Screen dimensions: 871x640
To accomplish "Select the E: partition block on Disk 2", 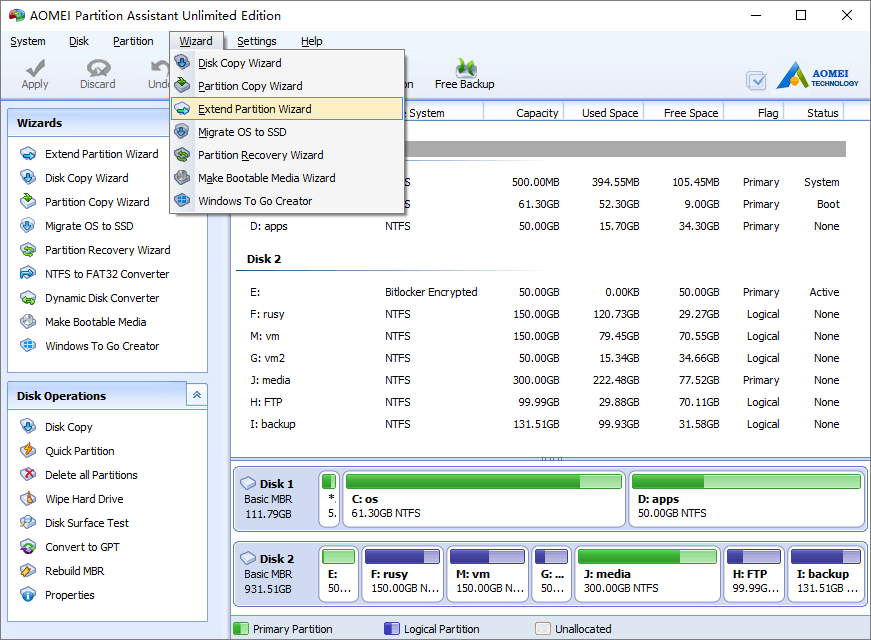I will (338, 574).
